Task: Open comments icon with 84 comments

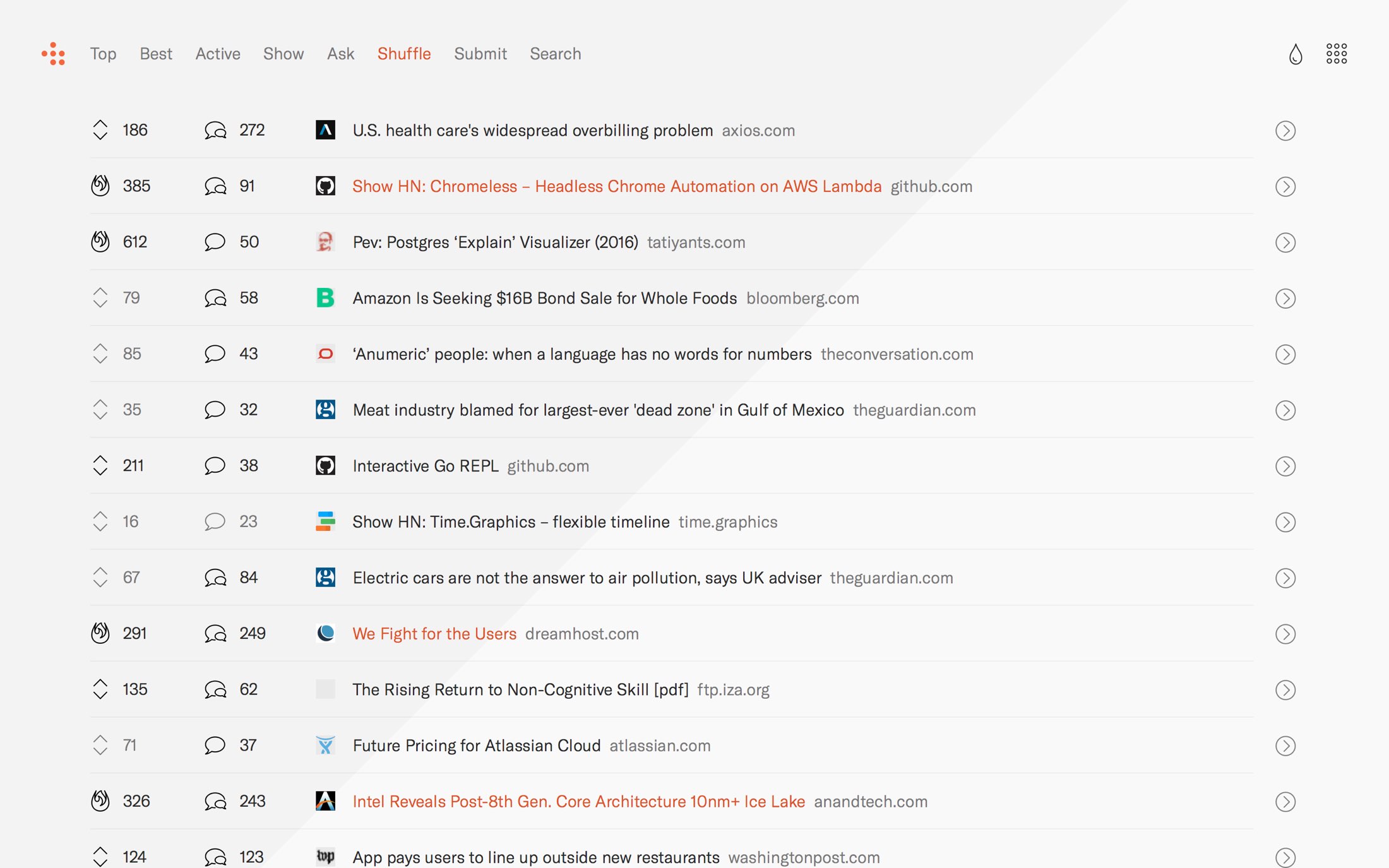Action: pos(215,578)
